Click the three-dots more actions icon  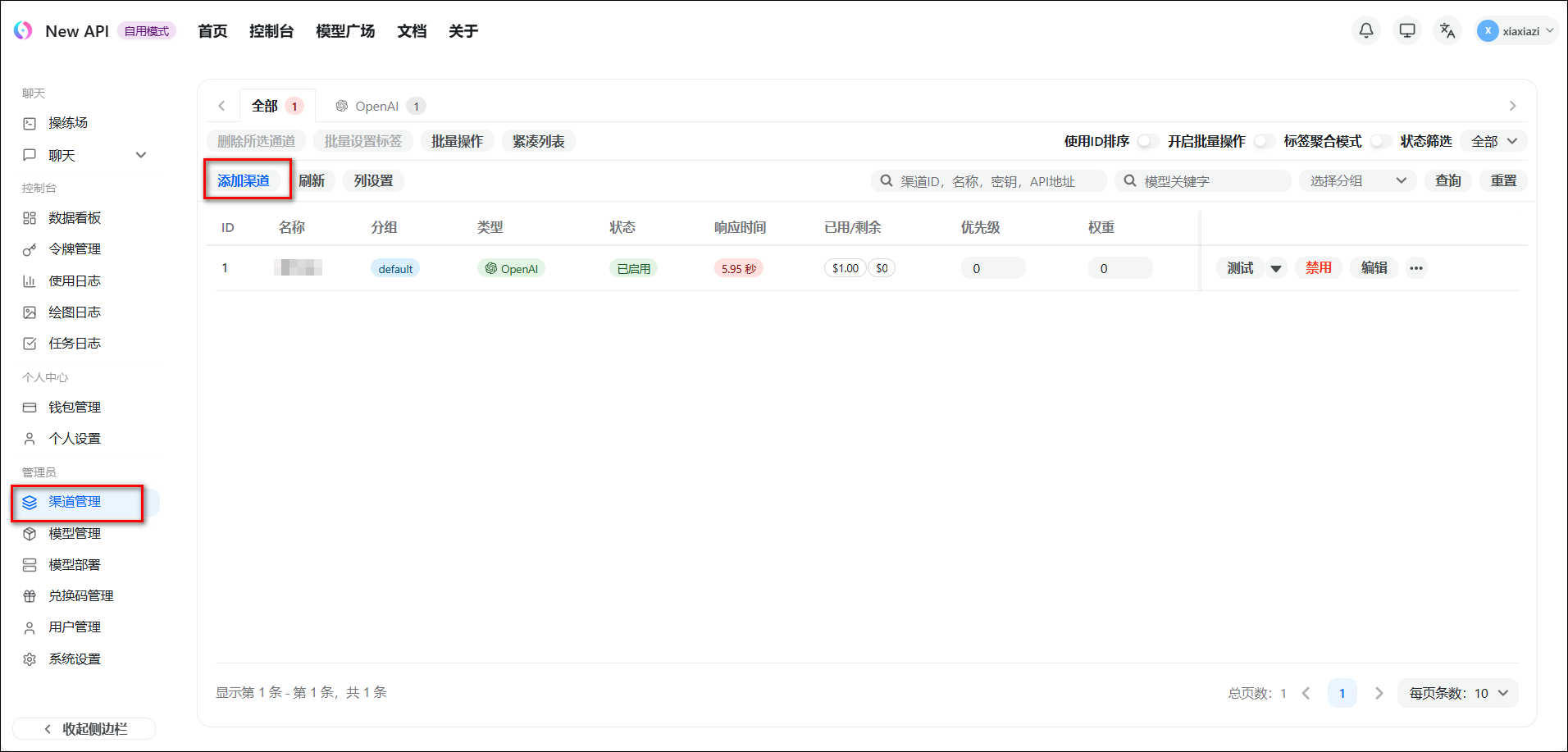pos(1415,268)
